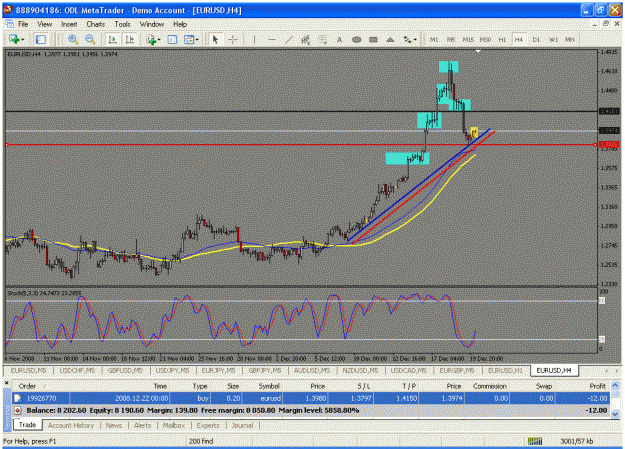Image resolution: width=625 pixels, height=449 pixels.
Task: Switch chart to M1 timeframe
Action: [434, 39]
